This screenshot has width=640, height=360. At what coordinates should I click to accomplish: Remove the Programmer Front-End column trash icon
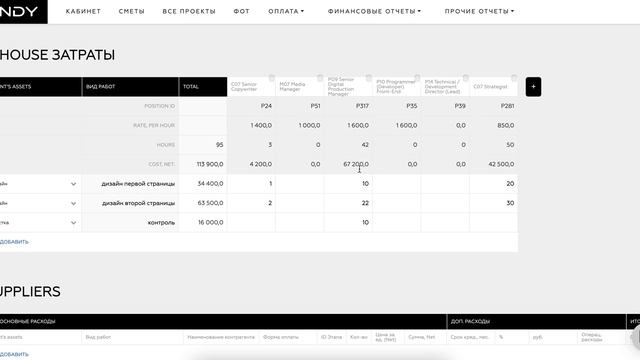click(x=417, y=78)
